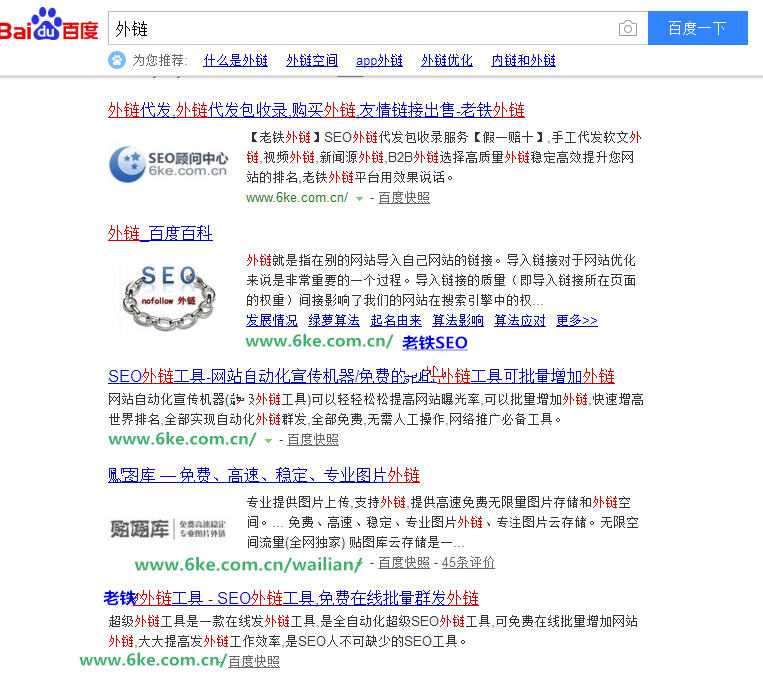This screenshot has height=681, width=763.
Task: Open 百度快照 of last result
Action: click(254, 662)
